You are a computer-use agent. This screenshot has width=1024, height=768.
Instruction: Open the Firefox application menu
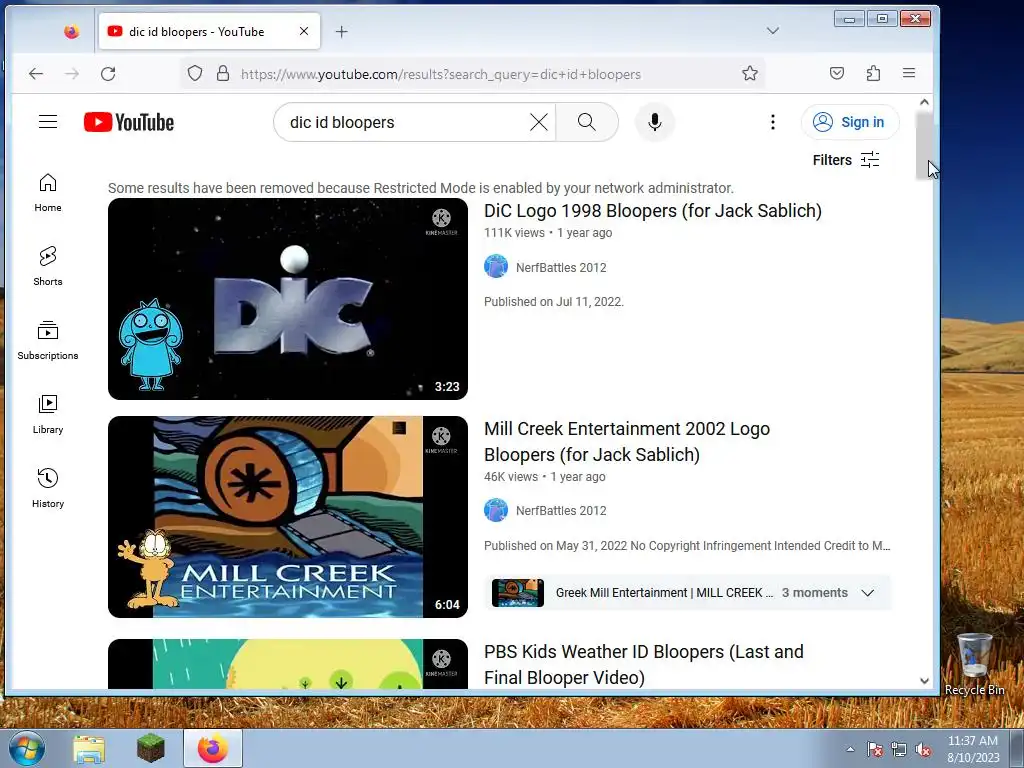(908, 73)
